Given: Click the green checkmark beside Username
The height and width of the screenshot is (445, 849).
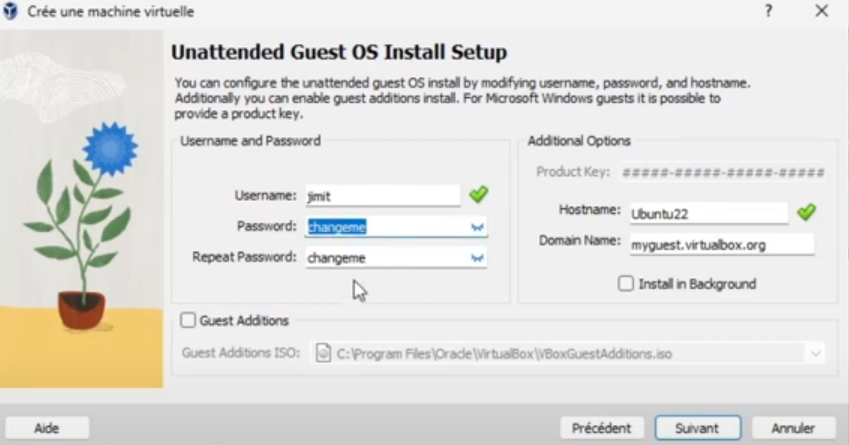Looking at the screenshot, I should point(479,194).
